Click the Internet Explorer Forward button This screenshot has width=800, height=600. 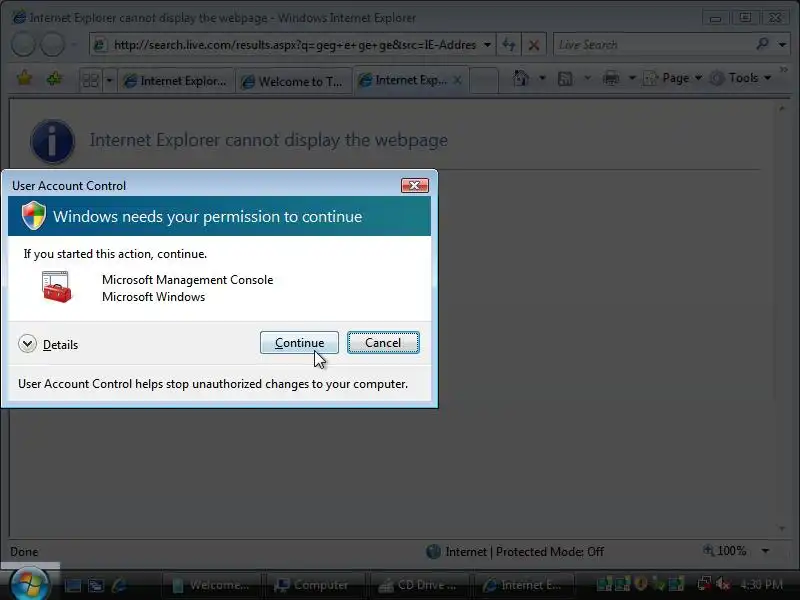(53, 45)
